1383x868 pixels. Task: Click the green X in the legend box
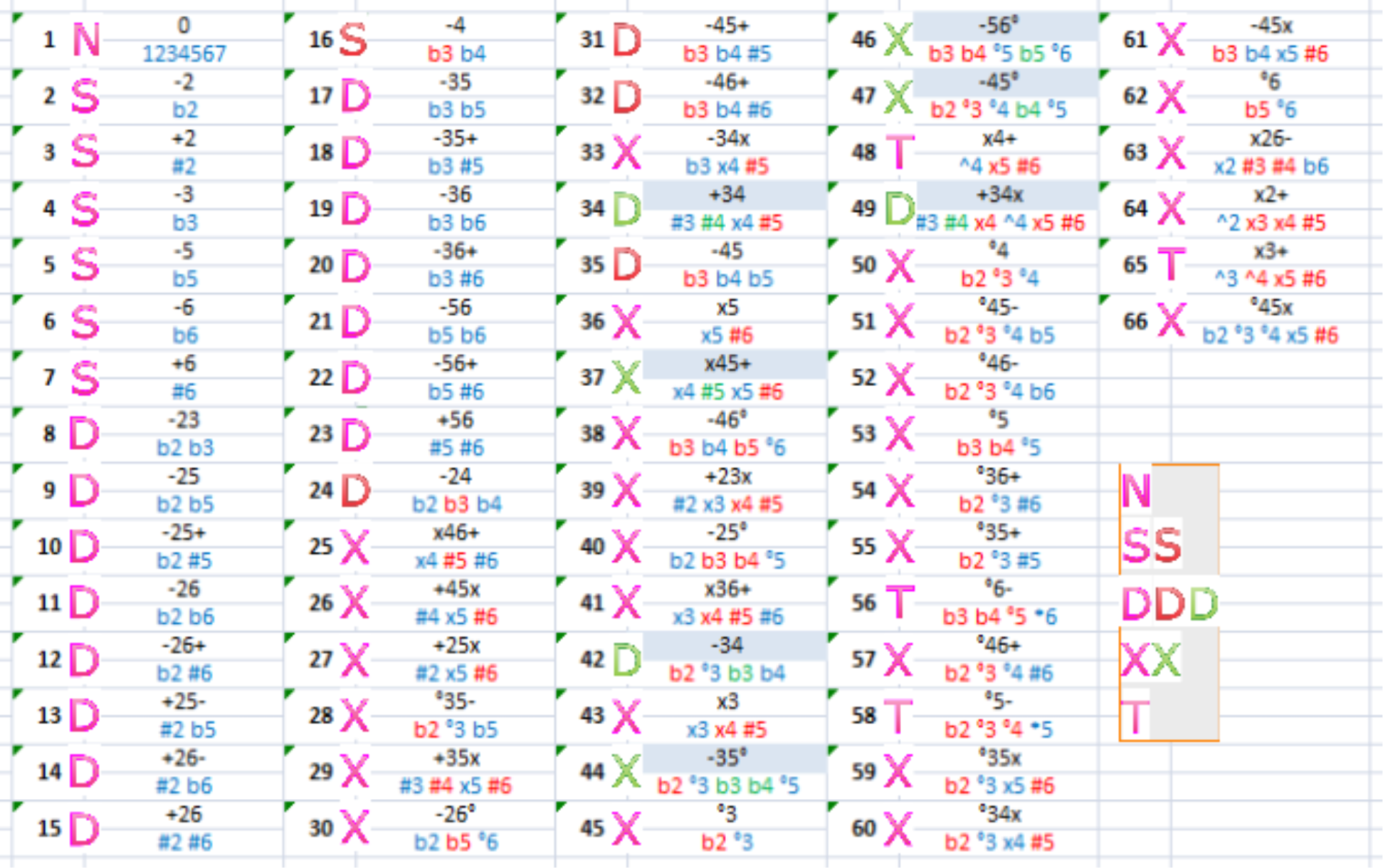[x=1167, y=659]
